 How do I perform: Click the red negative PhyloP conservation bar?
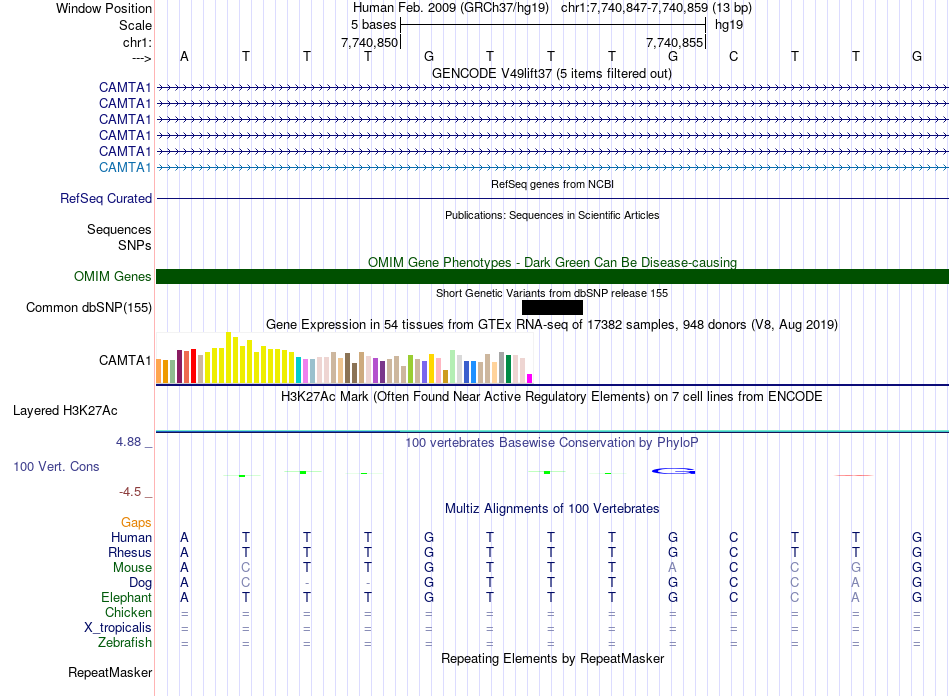click(854, 476)
